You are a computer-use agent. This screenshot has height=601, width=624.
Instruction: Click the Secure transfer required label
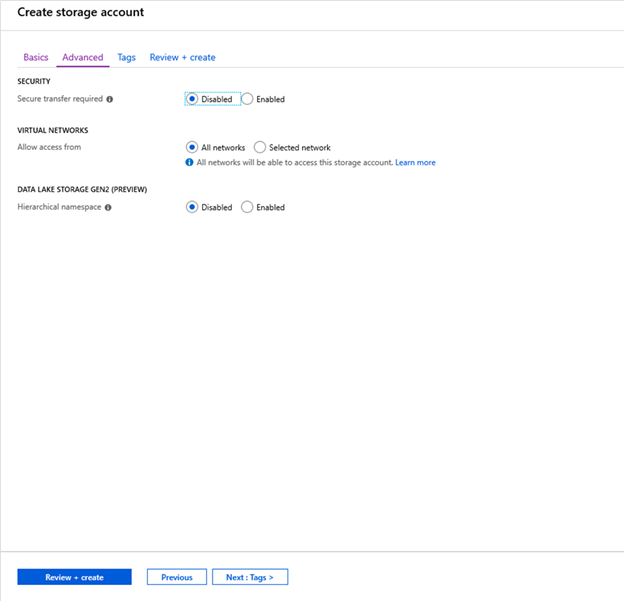(60, 99)
